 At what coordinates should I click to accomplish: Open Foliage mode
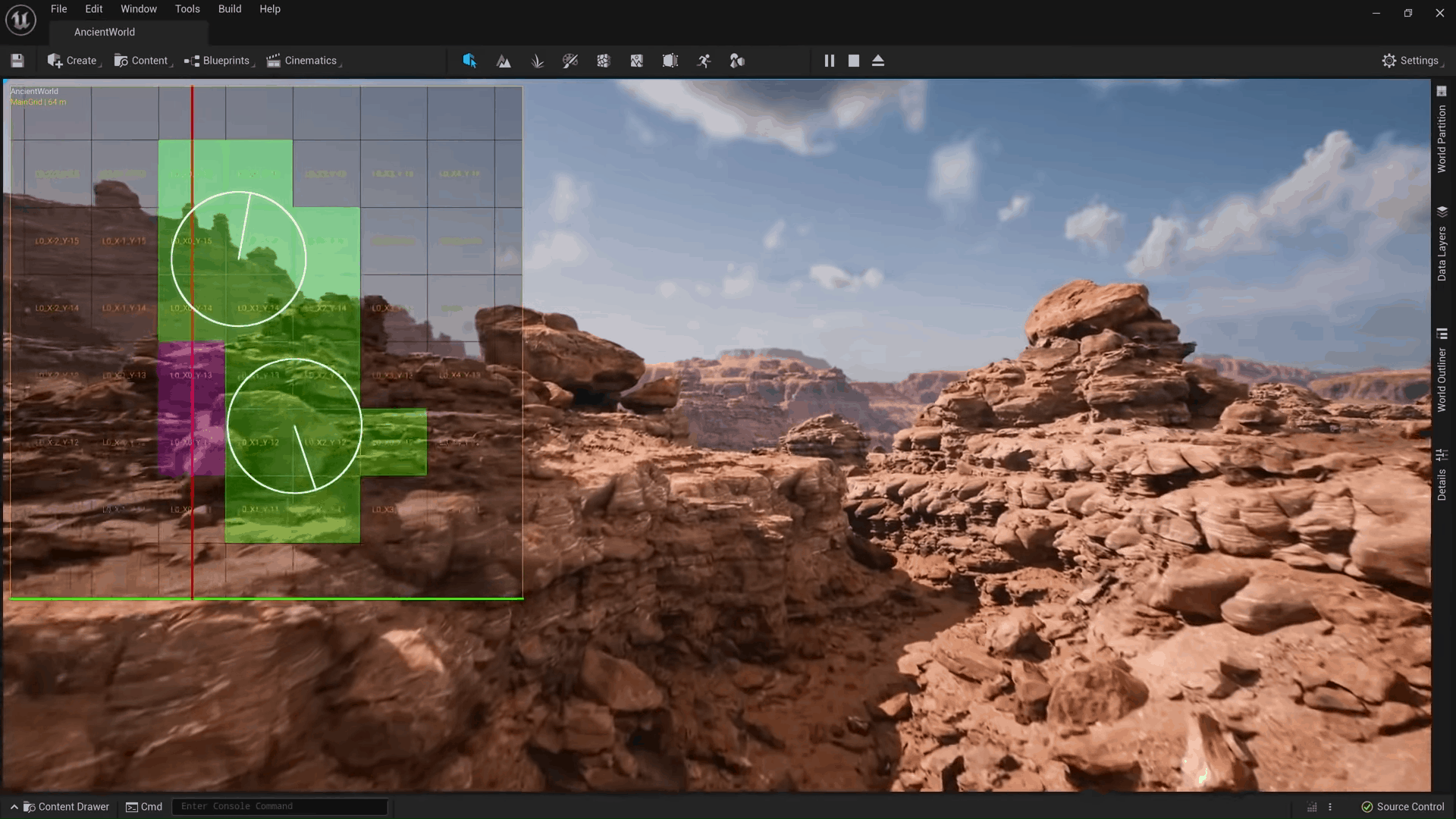pos(538,61)
